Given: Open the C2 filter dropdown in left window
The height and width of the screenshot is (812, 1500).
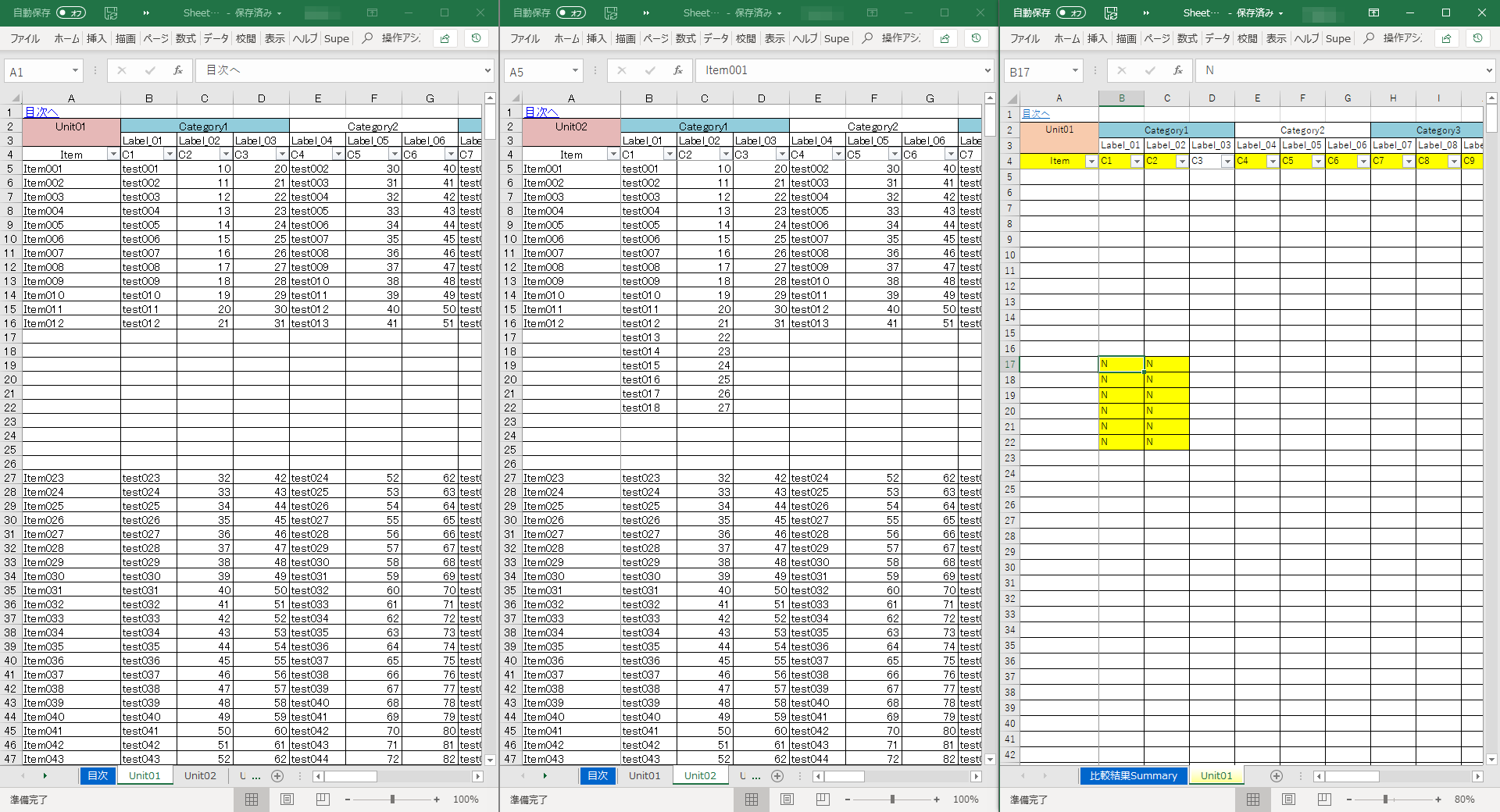Looking at the screenshot, I should pos(226,155).
